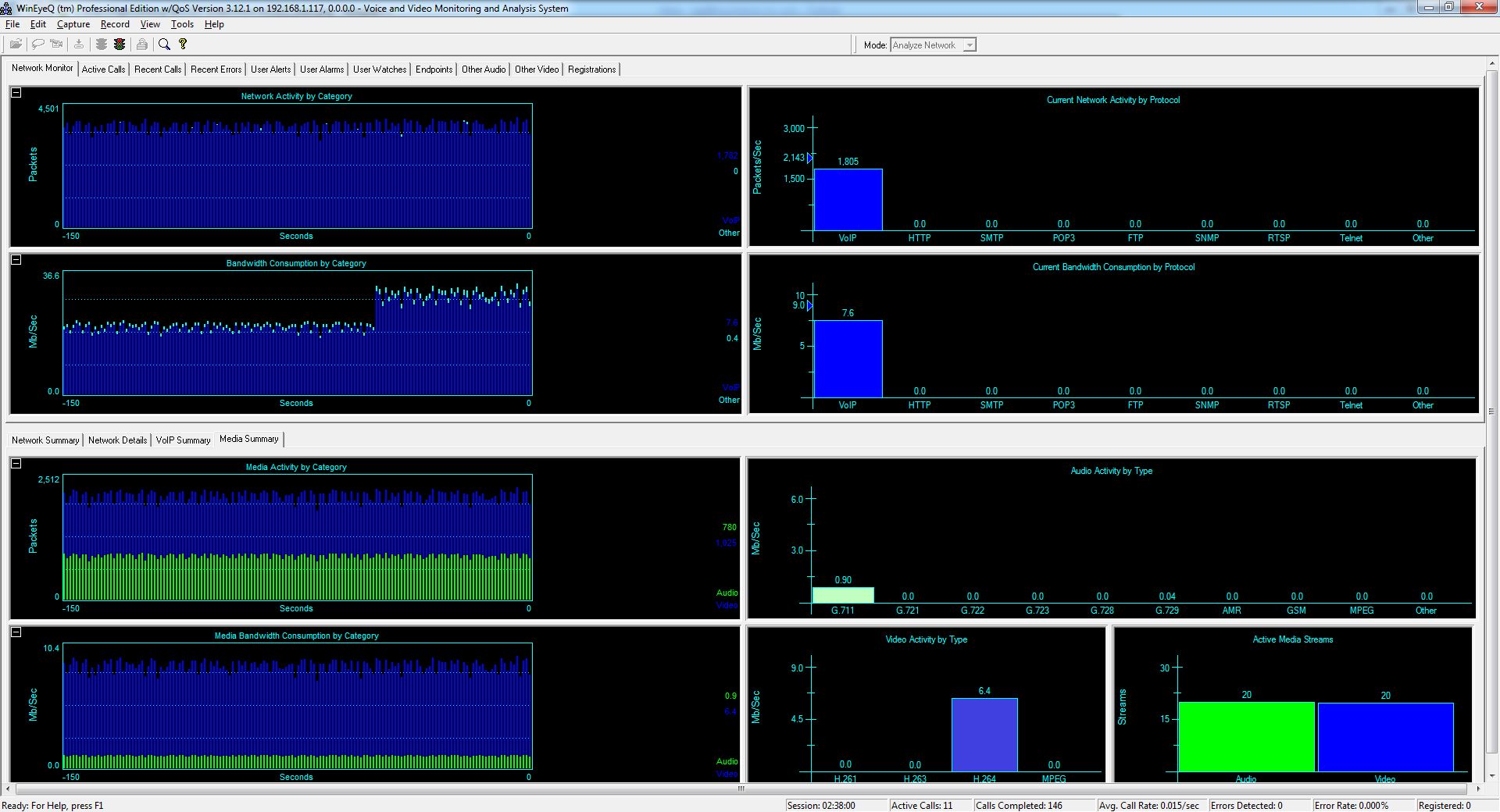The height and width of the screenshot is (812, 1500).
Task: Switch to the Endpoints tab
Action: 434,69
